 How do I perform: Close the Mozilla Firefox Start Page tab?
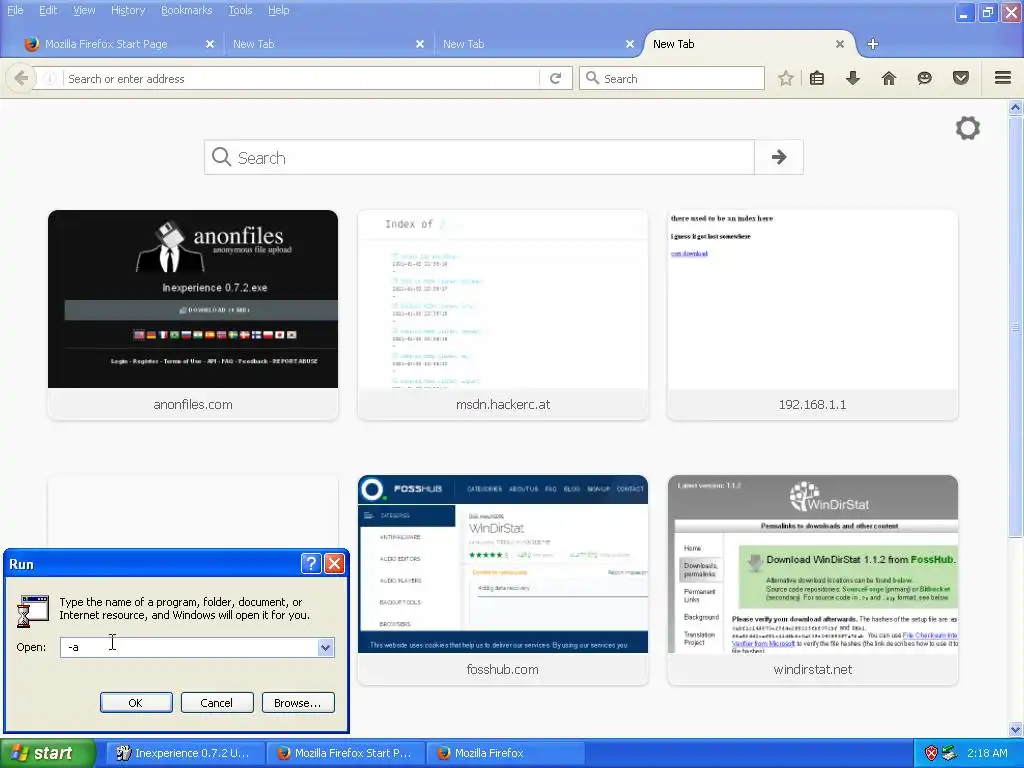tap(210, 44)
